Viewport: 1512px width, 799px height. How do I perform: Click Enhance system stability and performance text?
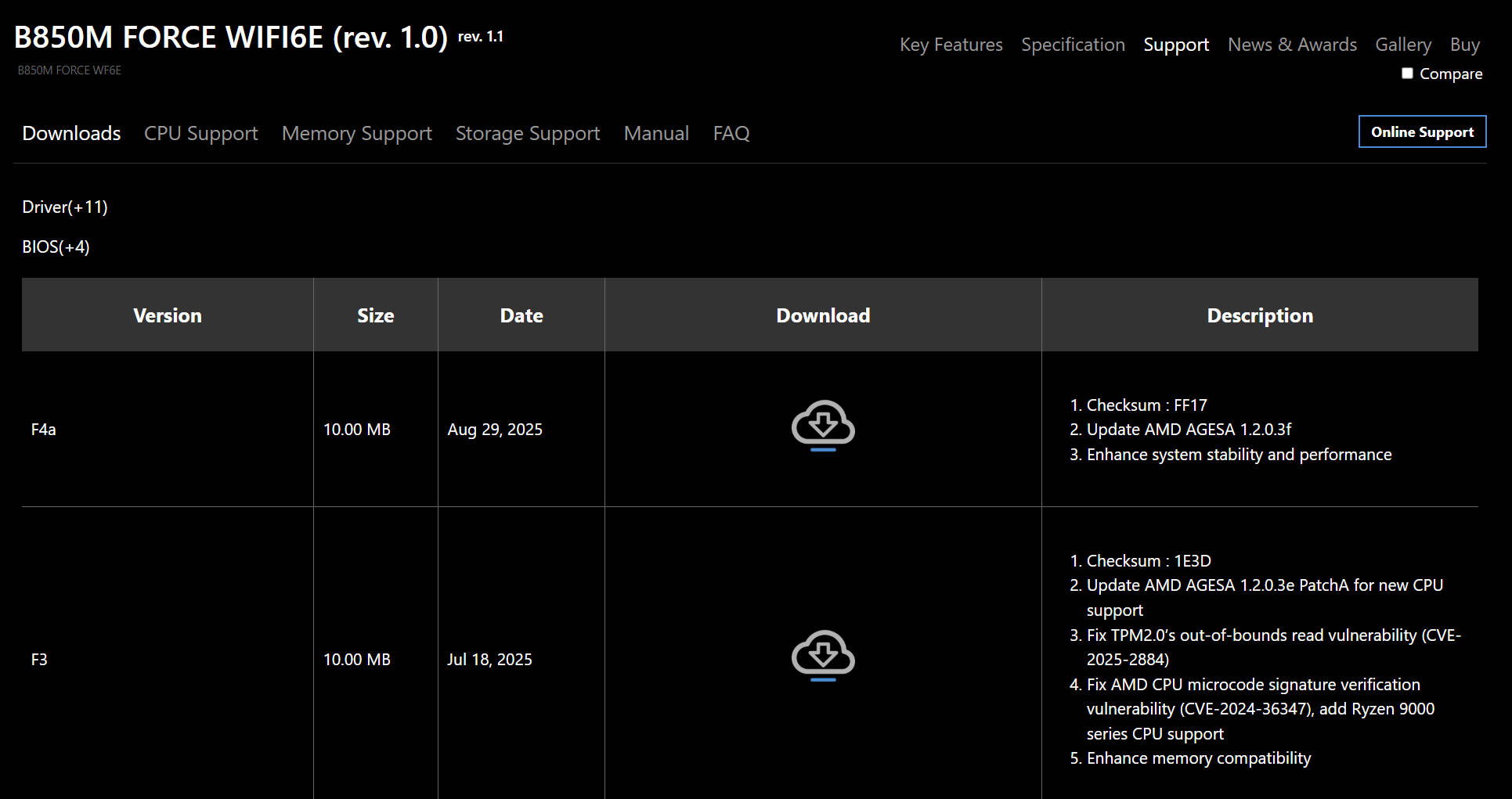coord(1239,455)
